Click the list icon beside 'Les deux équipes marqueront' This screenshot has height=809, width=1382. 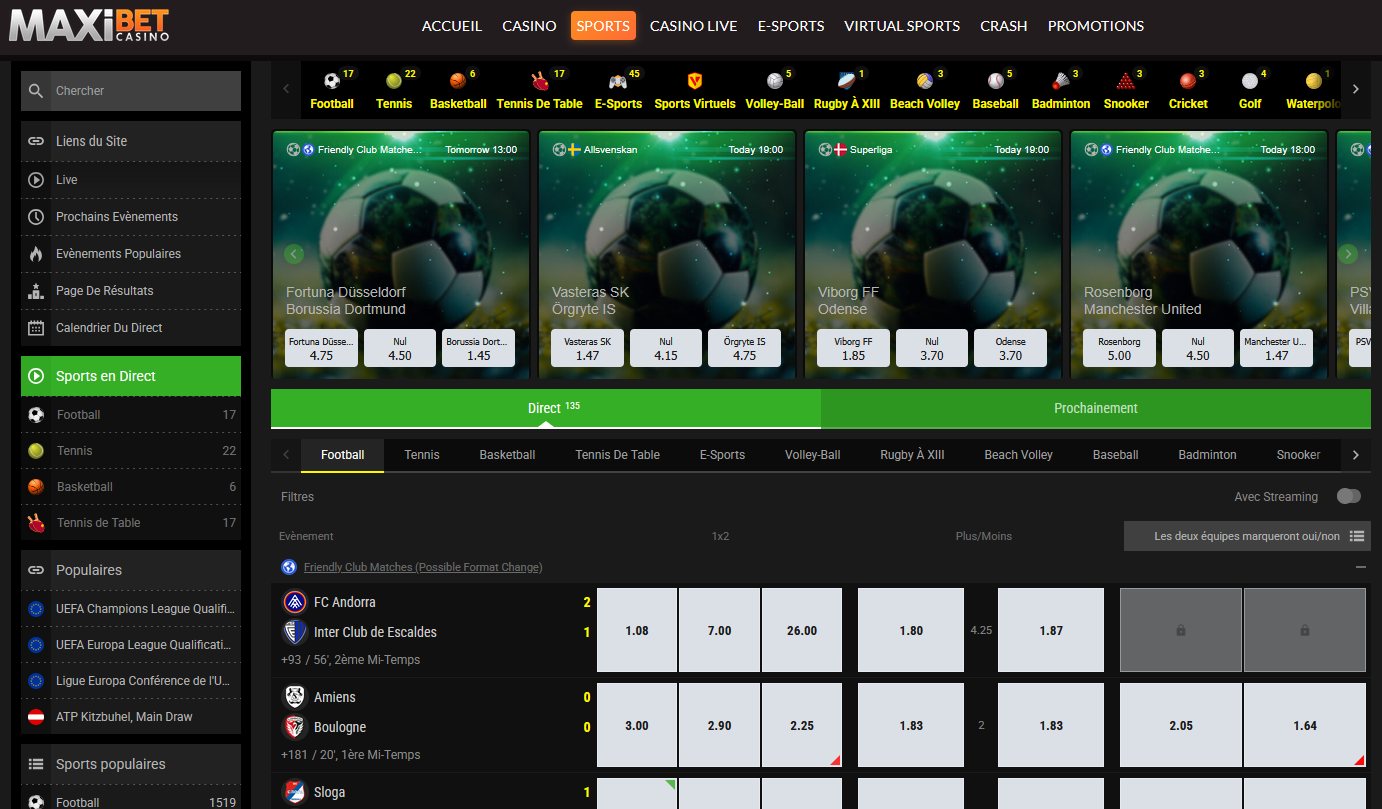pyautogui.click(x=1357, y=536)
